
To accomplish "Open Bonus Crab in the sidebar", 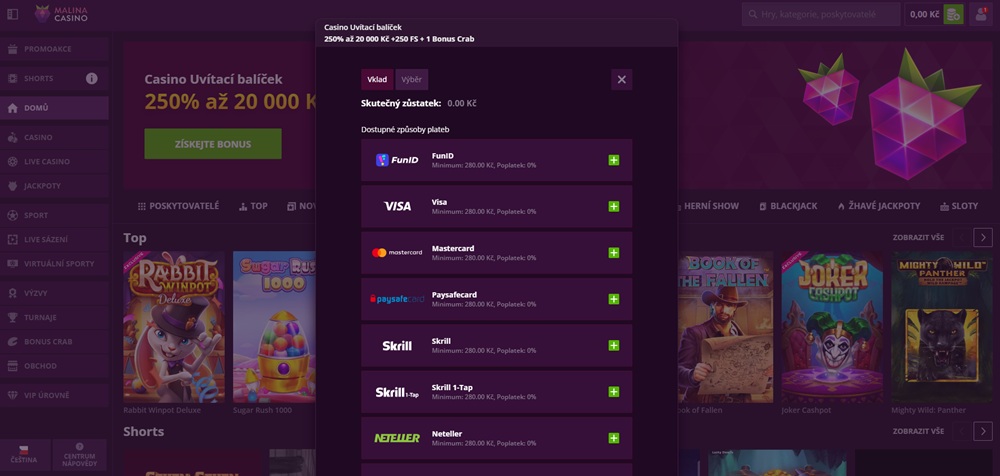I will (x=54, y=341).
